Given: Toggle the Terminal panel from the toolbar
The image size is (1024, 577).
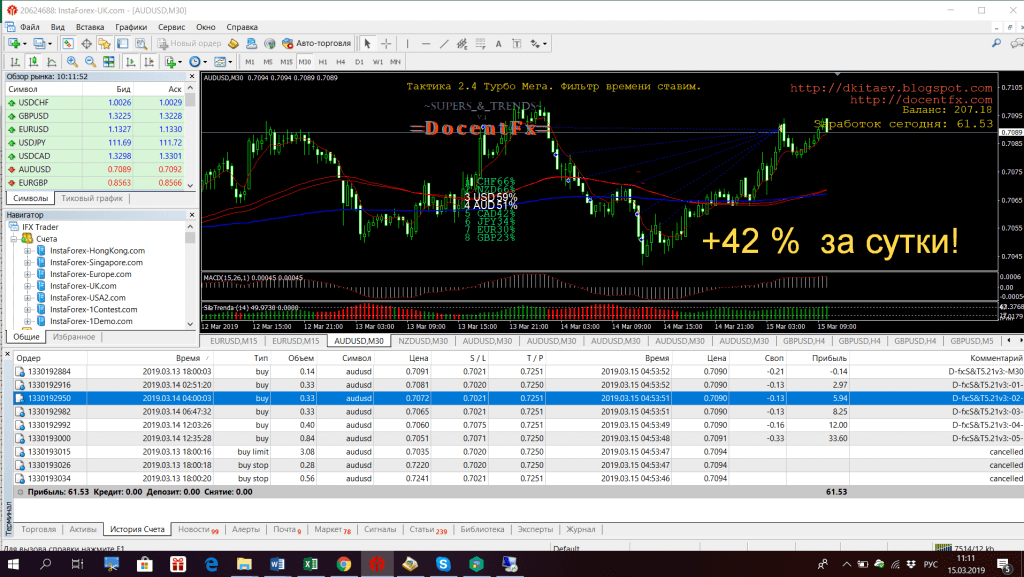Looking at the screenshot, I should point(123,44).
